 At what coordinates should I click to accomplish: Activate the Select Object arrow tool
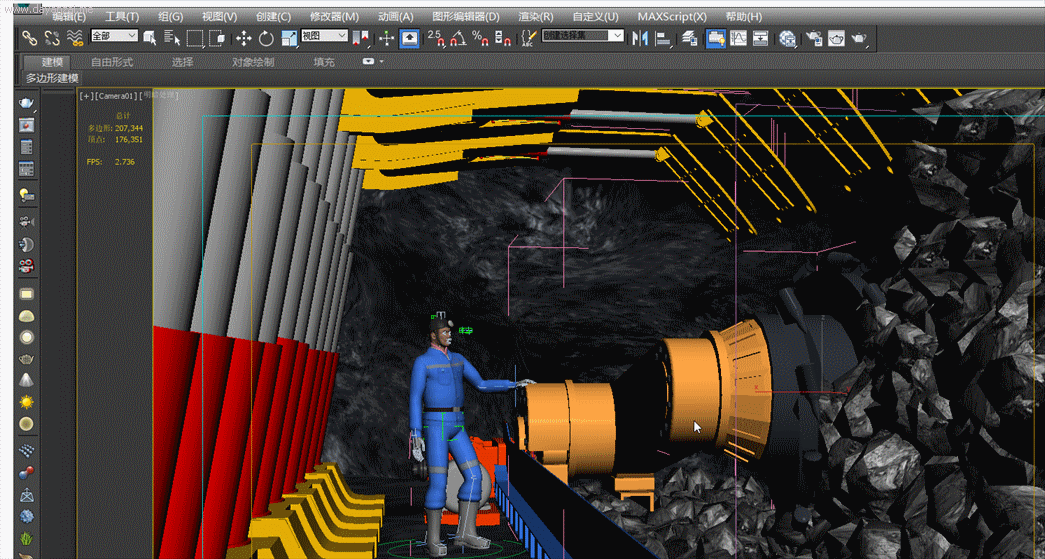click(x=150, y=38)
